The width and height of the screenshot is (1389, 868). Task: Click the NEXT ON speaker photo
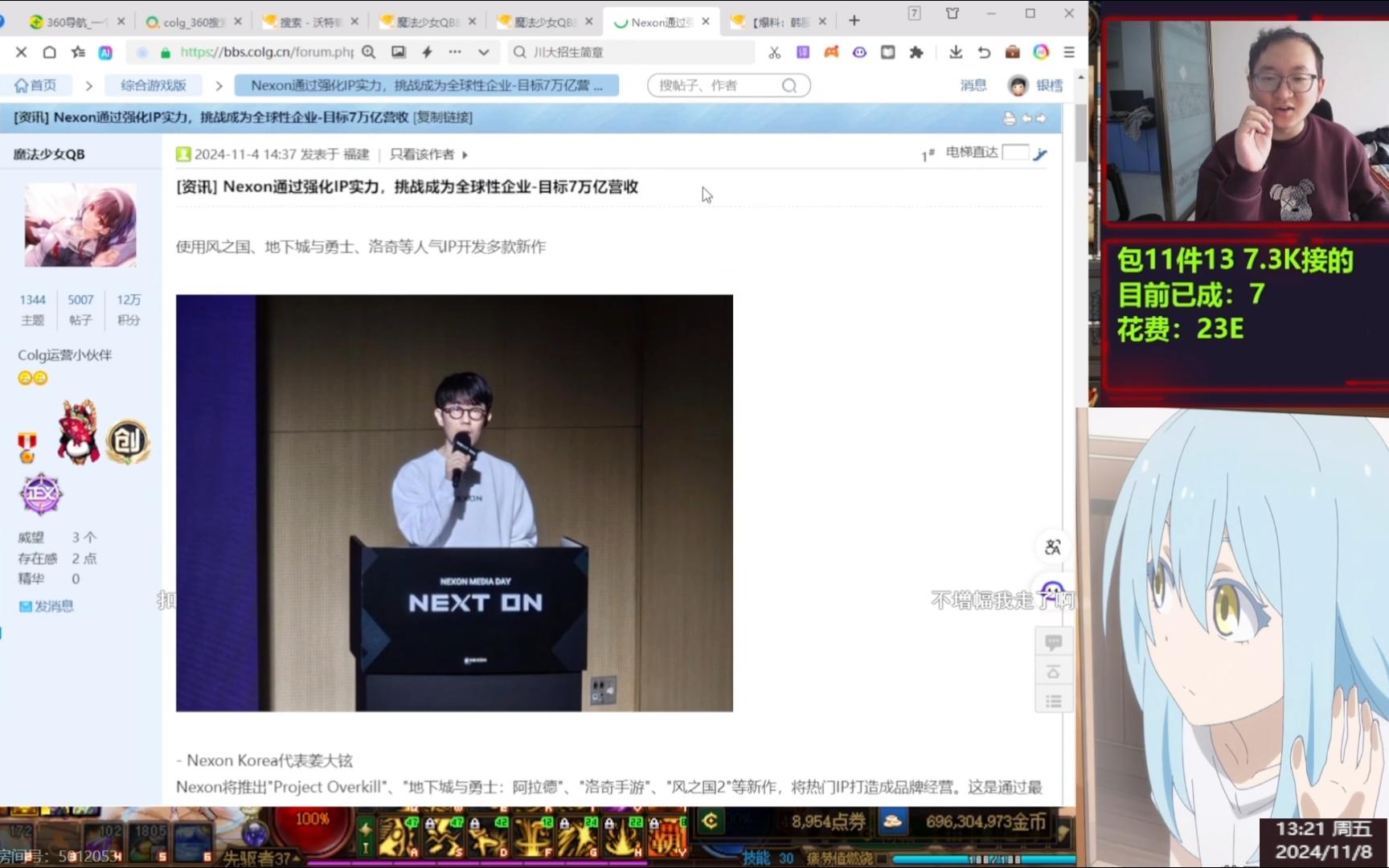point(454,503)
